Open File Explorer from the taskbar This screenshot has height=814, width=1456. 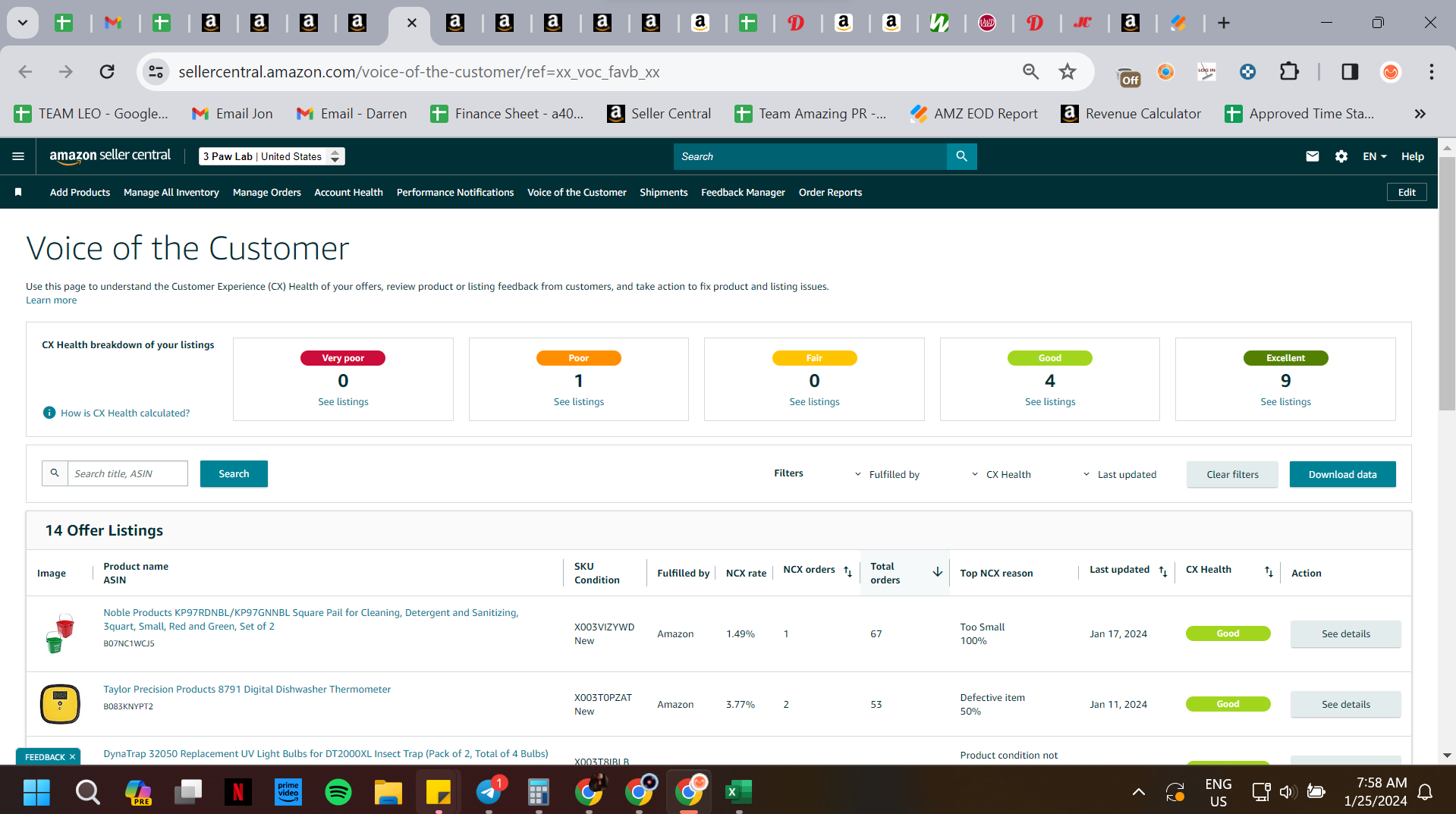[x=388, y=792]
